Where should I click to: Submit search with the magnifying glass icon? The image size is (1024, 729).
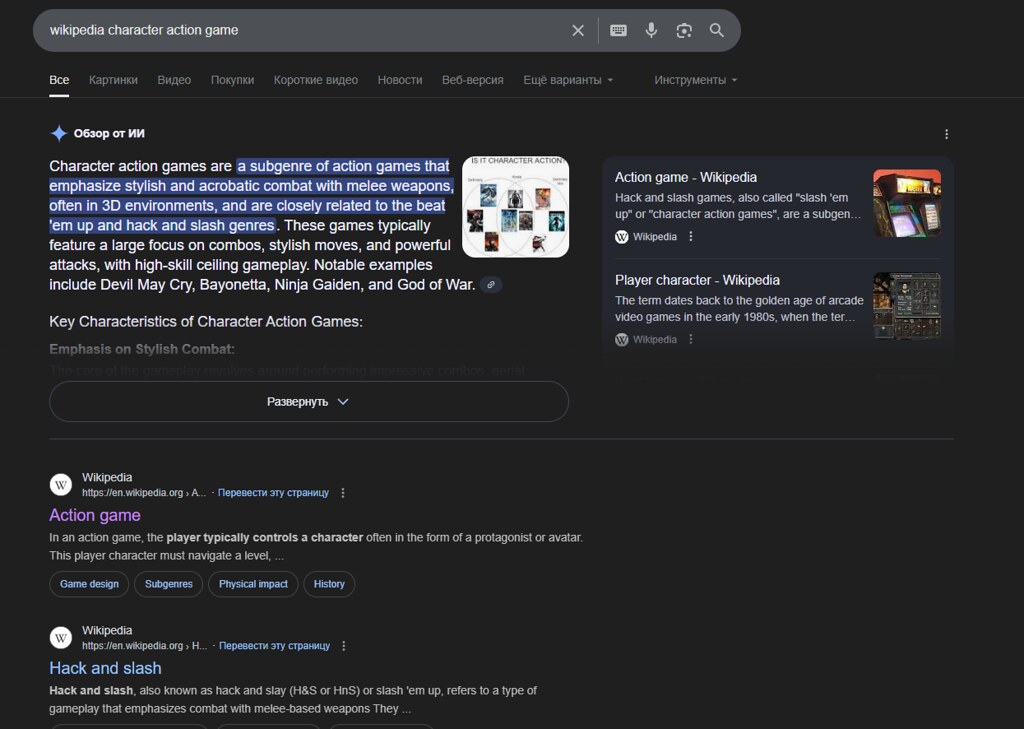716,30
